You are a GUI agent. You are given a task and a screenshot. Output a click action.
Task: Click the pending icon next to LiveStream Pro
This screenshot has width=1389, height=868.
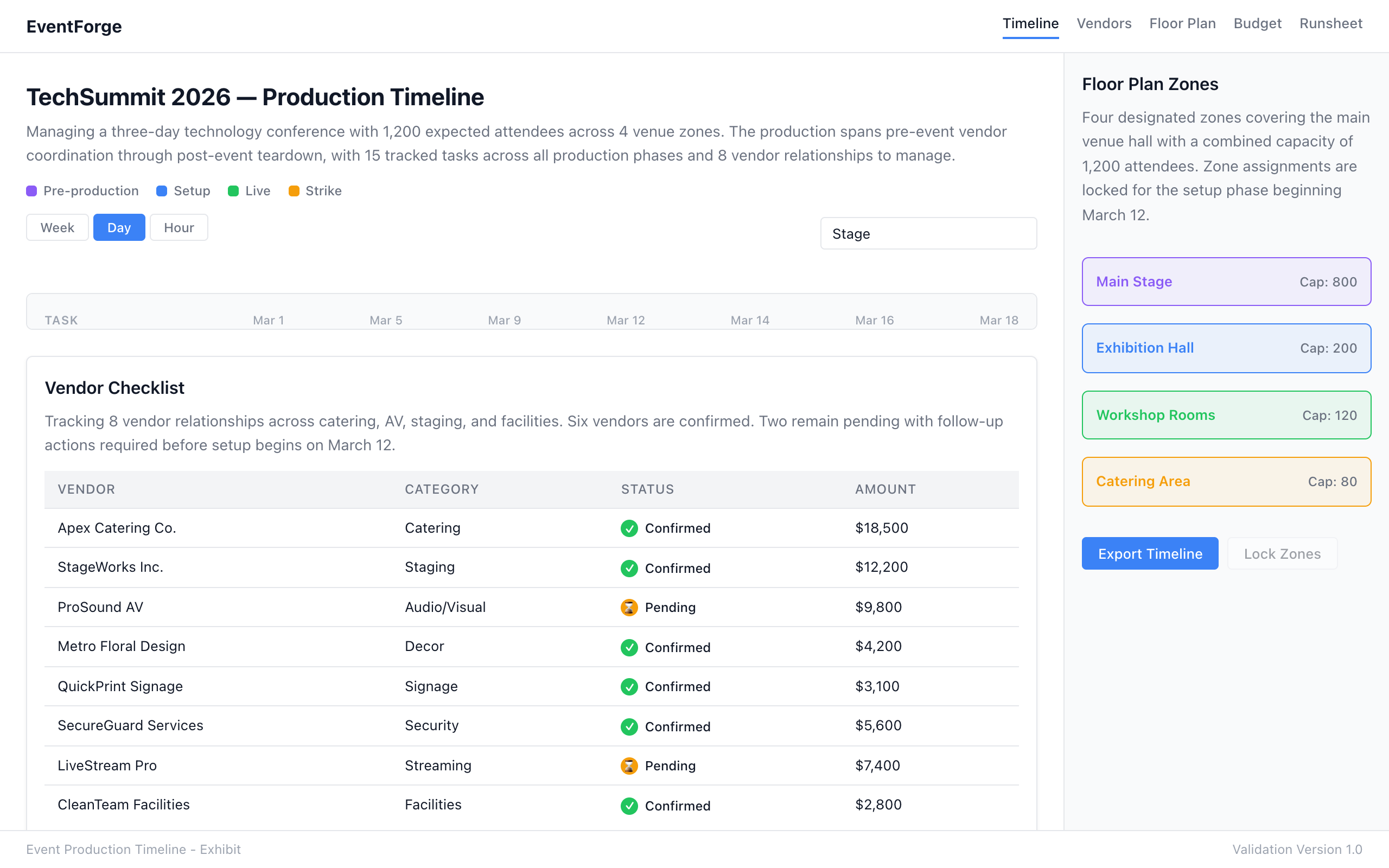pyautogui.click(x=629, y=766)
